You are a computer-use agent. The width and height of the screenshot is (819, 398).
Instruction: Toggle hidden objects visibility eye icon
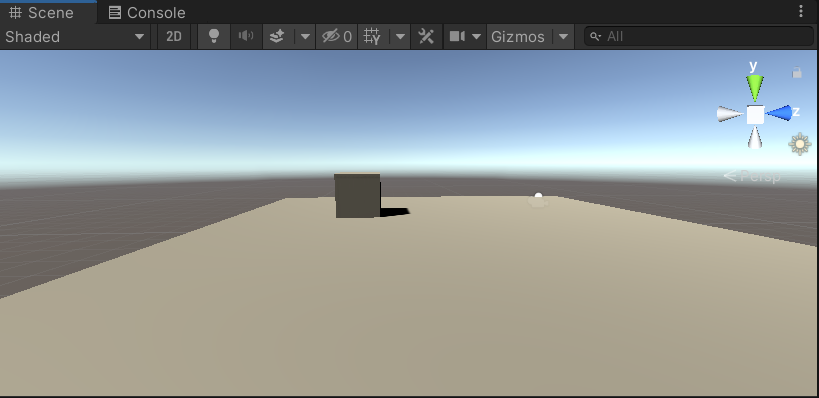[337, 37]
